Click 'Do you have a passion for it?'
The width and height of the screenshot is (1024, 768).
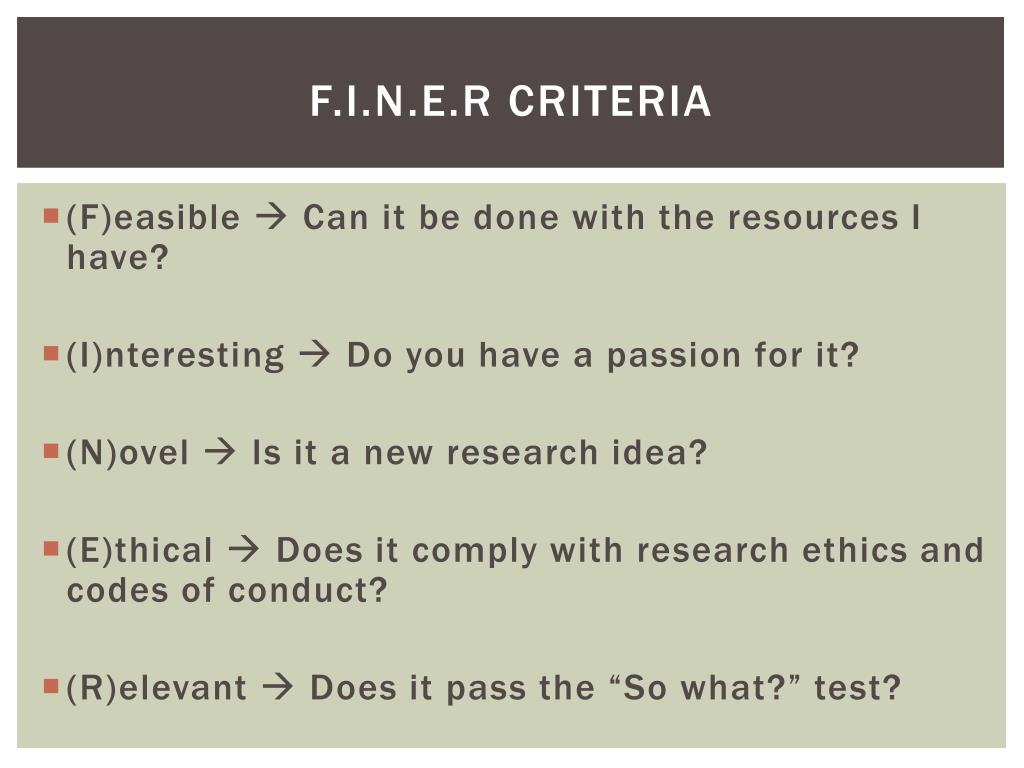(603, 357)
